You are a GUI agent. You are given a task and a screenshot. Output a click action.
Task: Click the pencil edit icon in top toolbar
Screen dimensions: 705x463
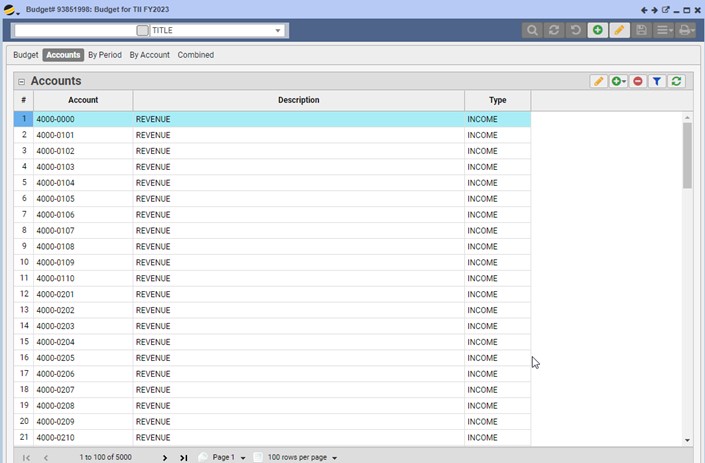coord(619,31)
